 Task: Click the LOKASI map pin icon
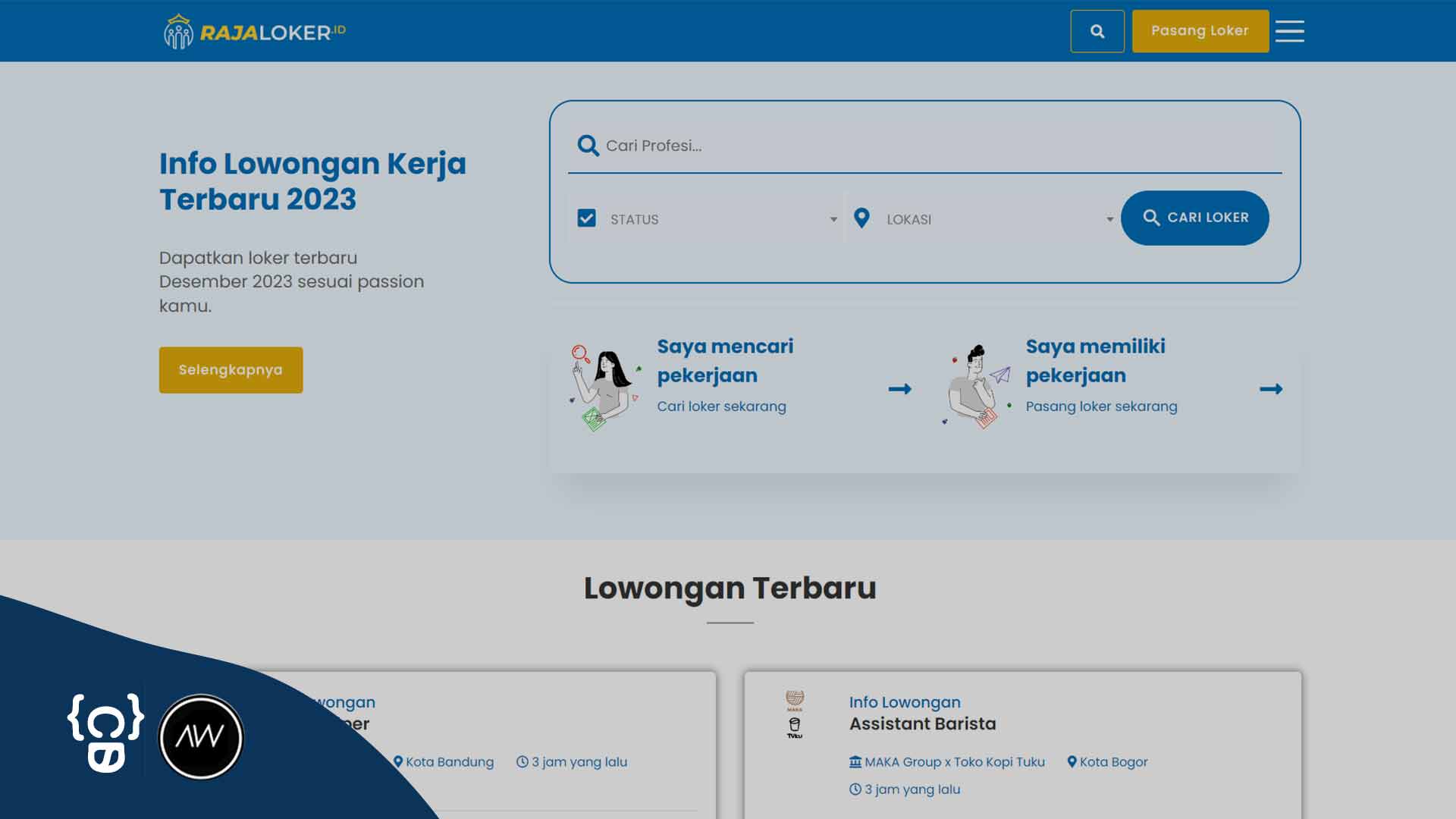(861, 218)
